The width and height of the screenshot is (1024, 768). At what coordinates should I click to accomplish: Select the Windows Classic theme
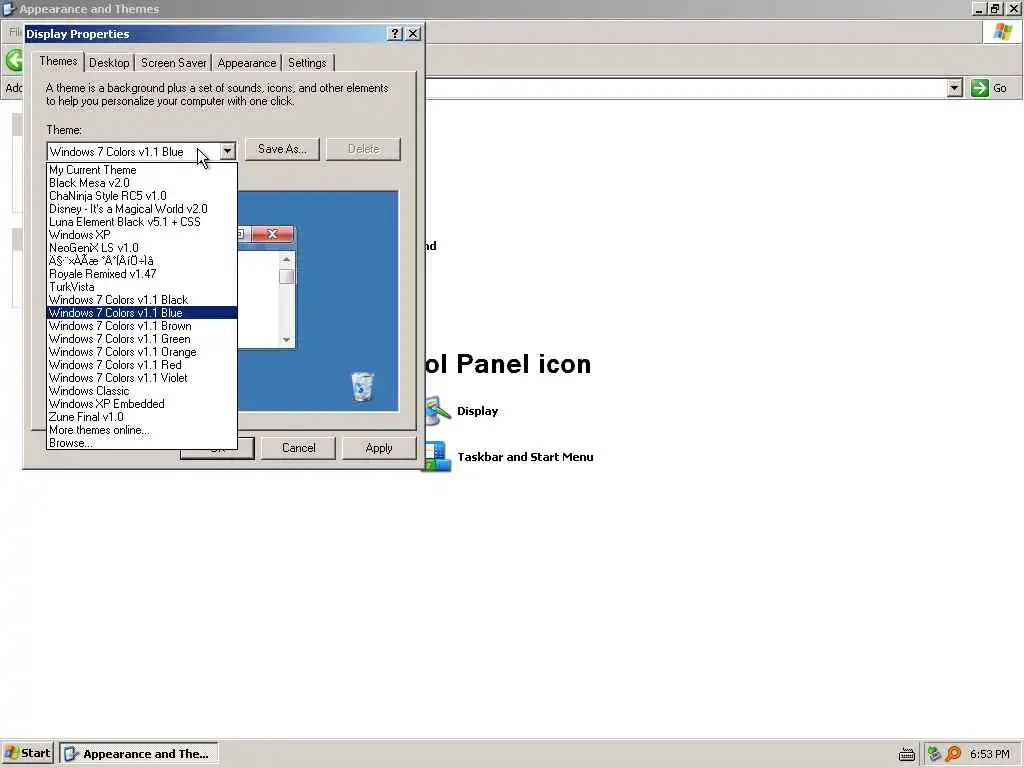(142, 391)
